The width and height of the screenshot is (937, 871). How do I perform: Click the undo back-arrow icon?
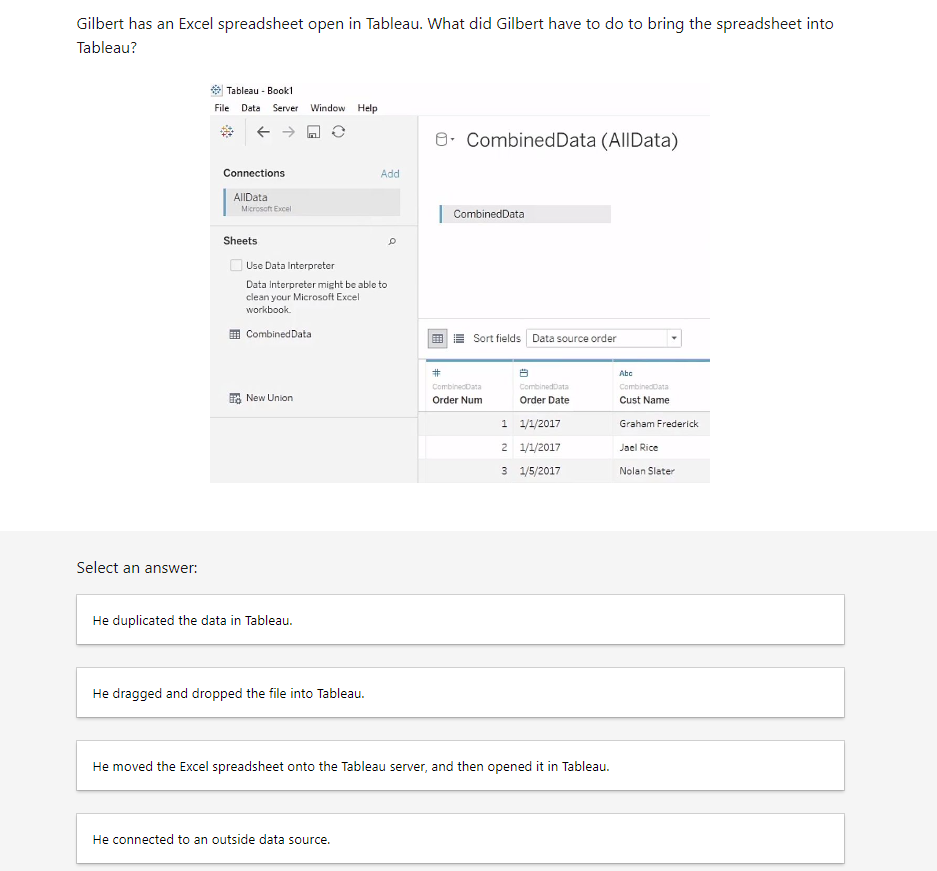263,131
